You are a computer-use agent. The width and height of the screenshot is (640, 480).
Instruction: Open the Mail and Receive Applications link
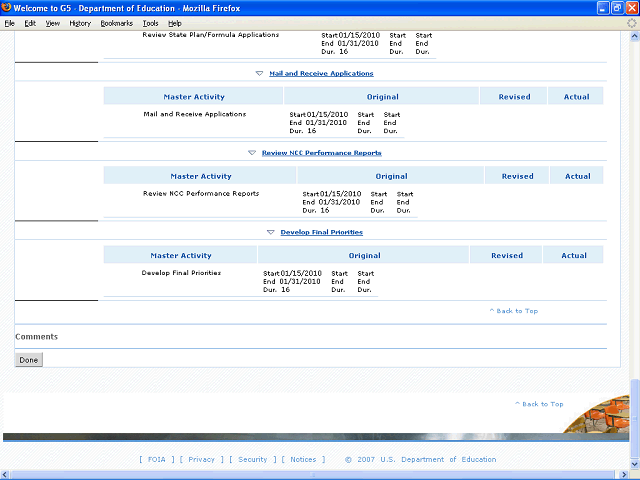click(321, 73)
